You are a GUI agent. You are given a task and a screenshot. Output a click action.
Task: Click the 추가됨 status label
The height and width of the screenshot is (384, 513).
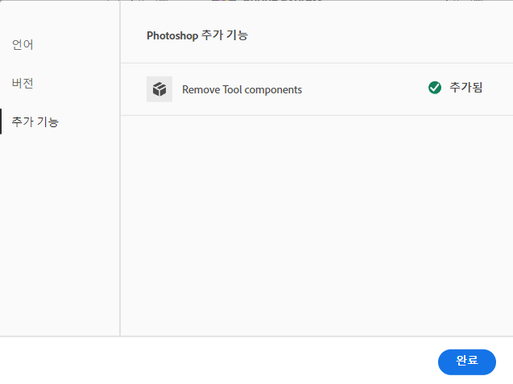[x=466, y=87]
